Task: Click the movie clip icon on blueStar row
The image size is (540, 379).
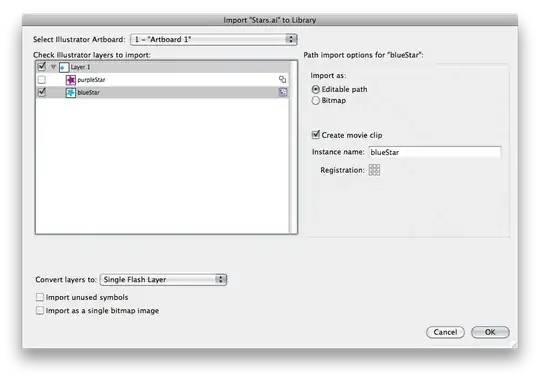Action: coord(283,92)
